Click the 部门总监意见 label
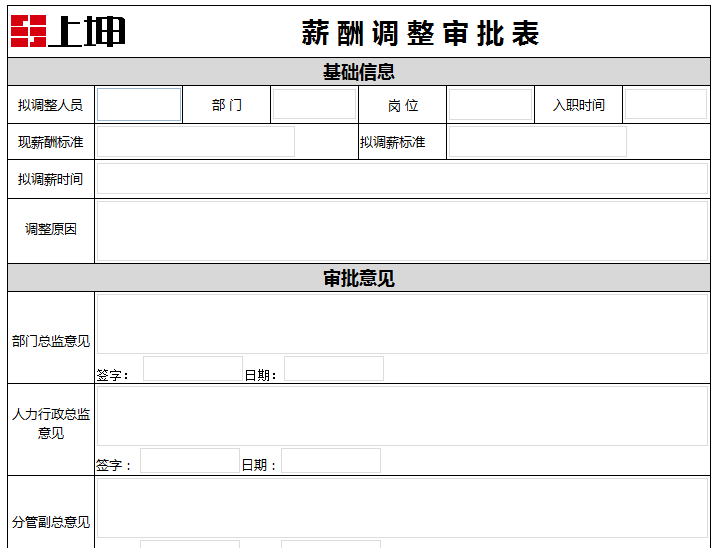 coord(50,341)
